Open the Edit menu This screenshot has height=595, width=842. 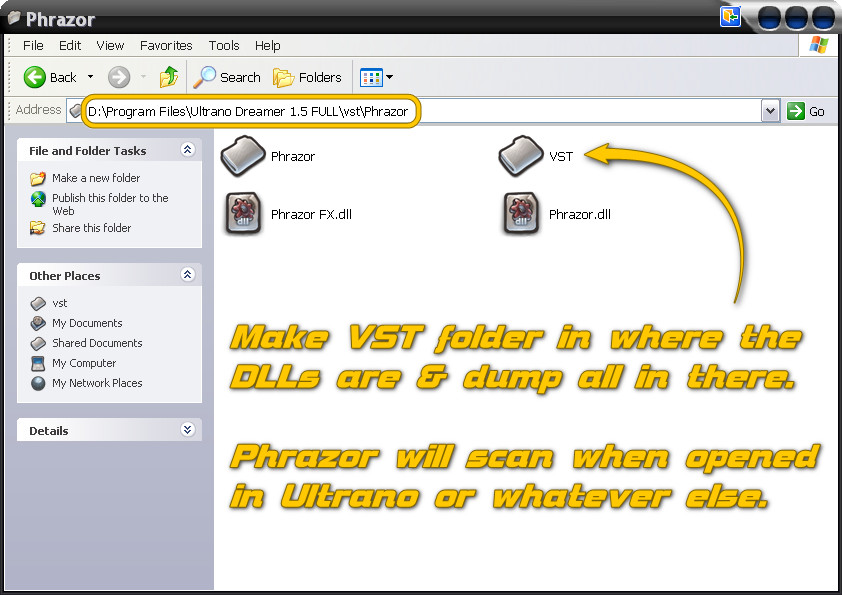pos(70,46)
